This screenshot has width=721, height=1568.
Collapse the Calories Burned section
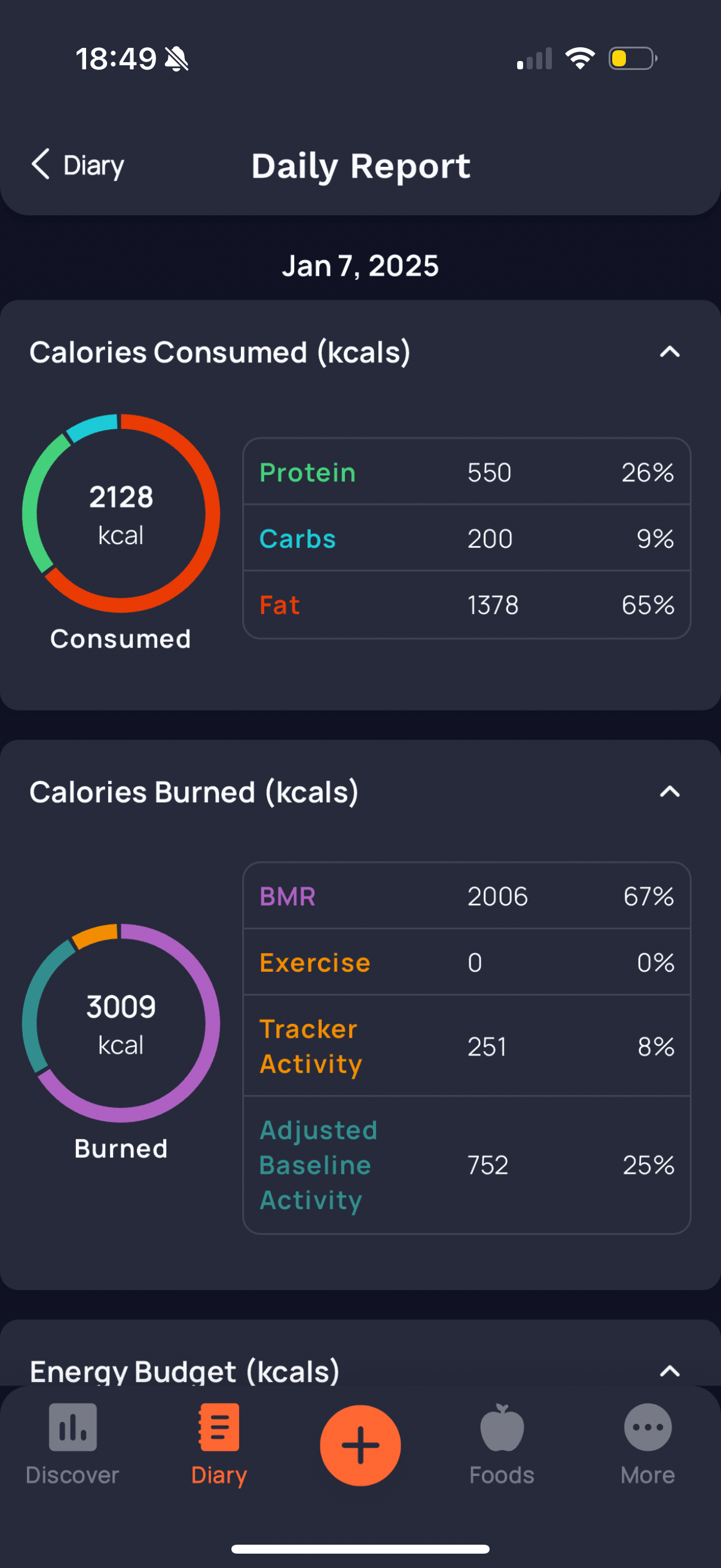click(669, 791)
